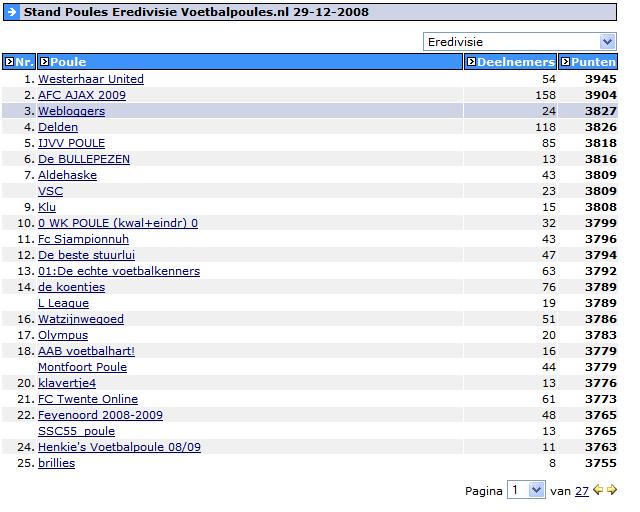Open the Eredivisie competition dropdown
Viewport: 640px width, 512px height.
518,42
